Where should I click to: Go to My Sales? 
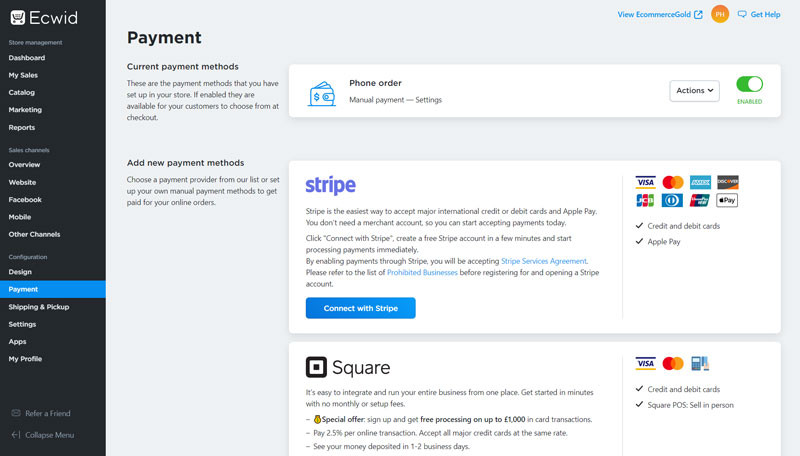click(23, 75)
